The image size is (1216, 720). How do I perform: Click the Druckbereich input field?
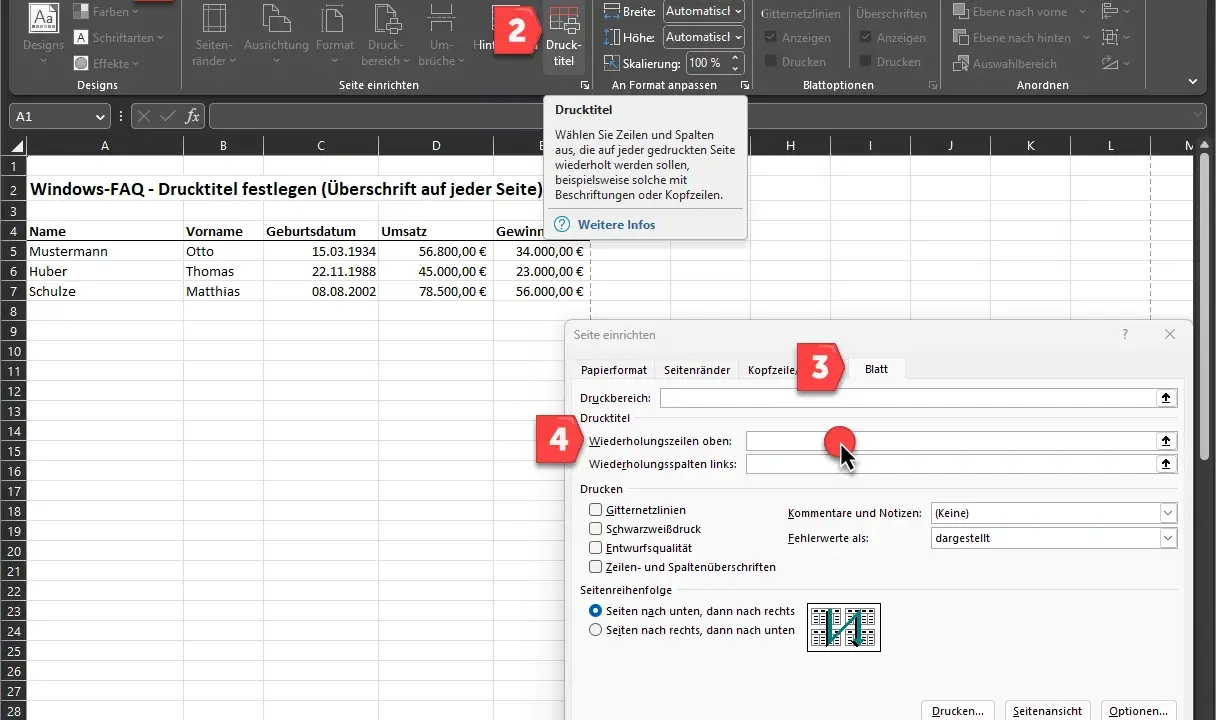click(907, 398)
